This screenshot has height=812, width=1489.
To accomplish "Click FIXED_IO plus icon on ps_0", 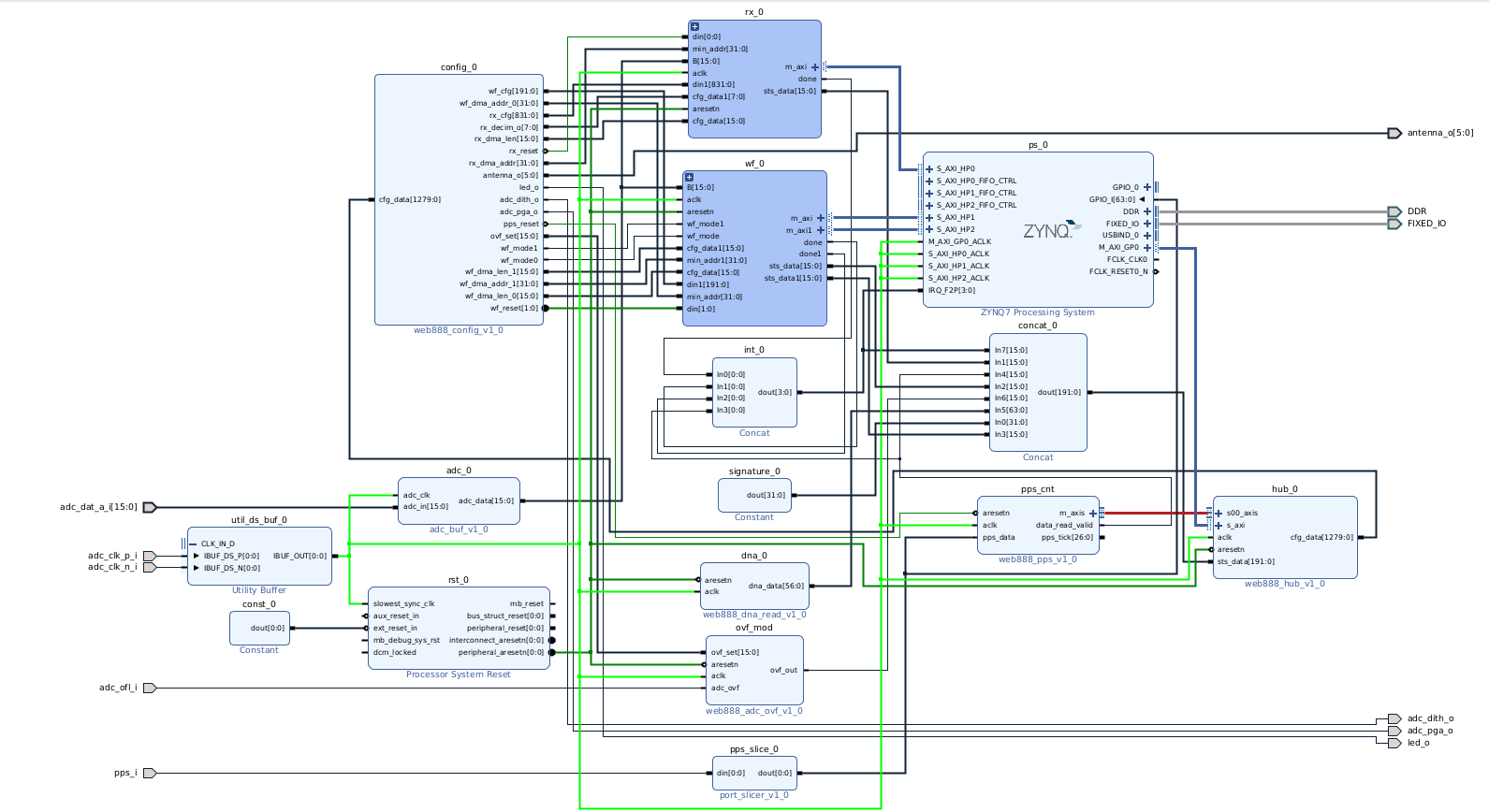I will [1147, 224].
